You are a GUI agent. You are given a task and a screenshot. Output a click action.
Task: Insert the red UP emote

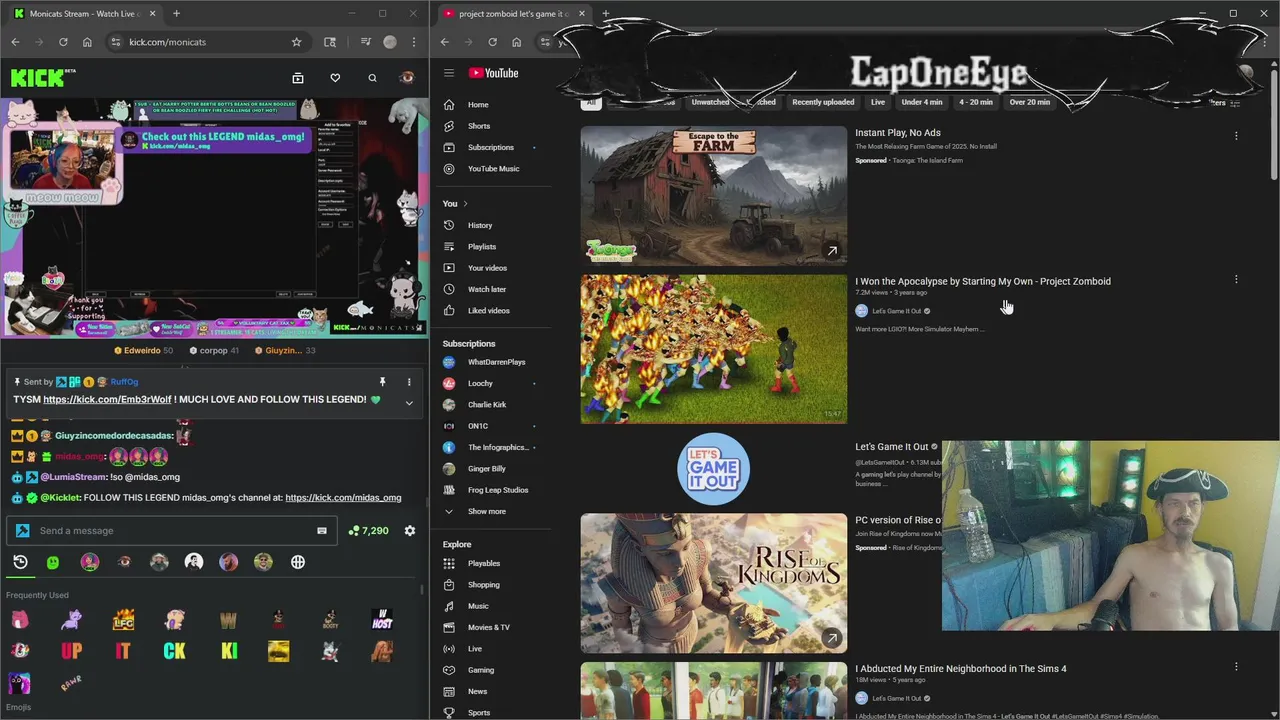[x=71, y=651]
